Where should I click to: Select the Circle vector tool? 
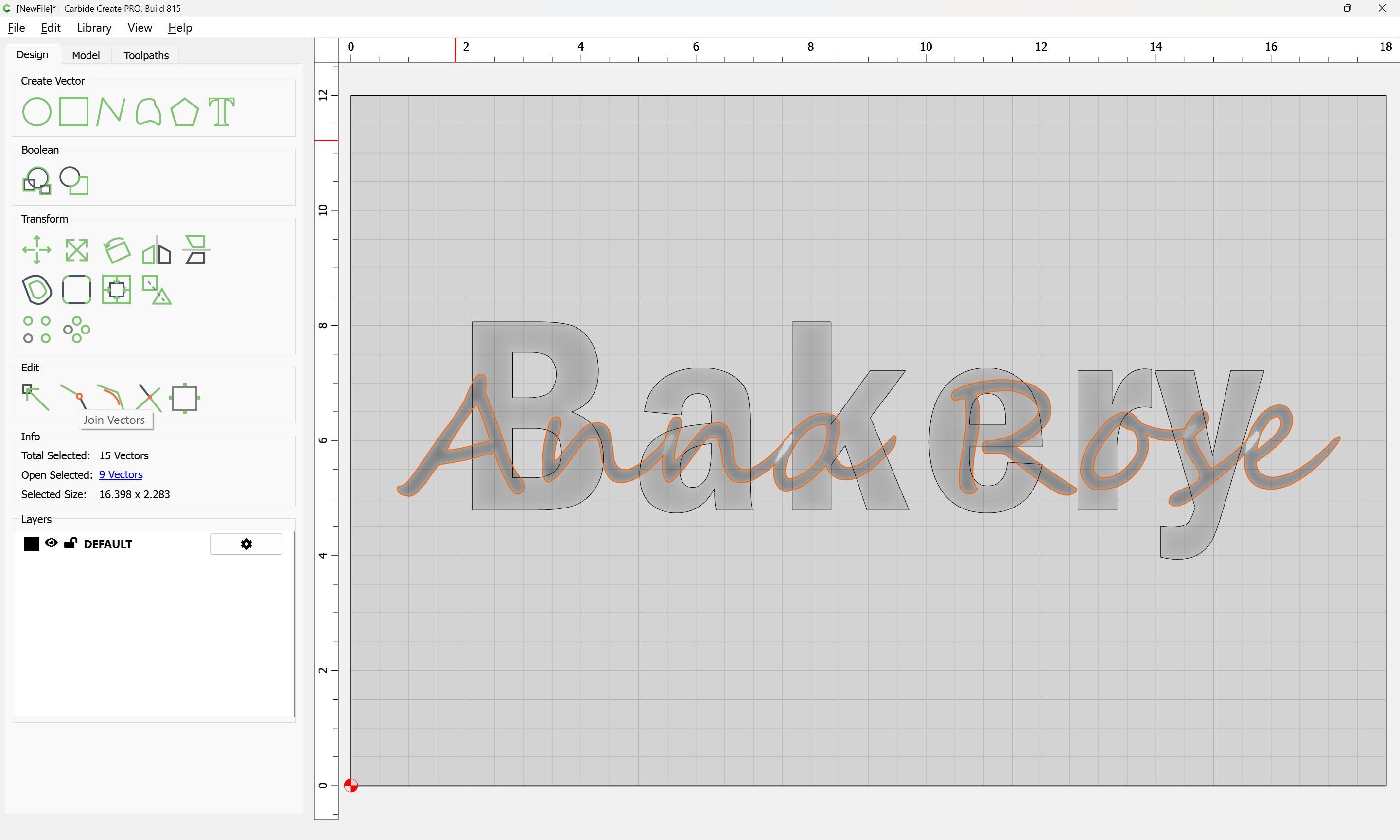click(x=37, y=111)
